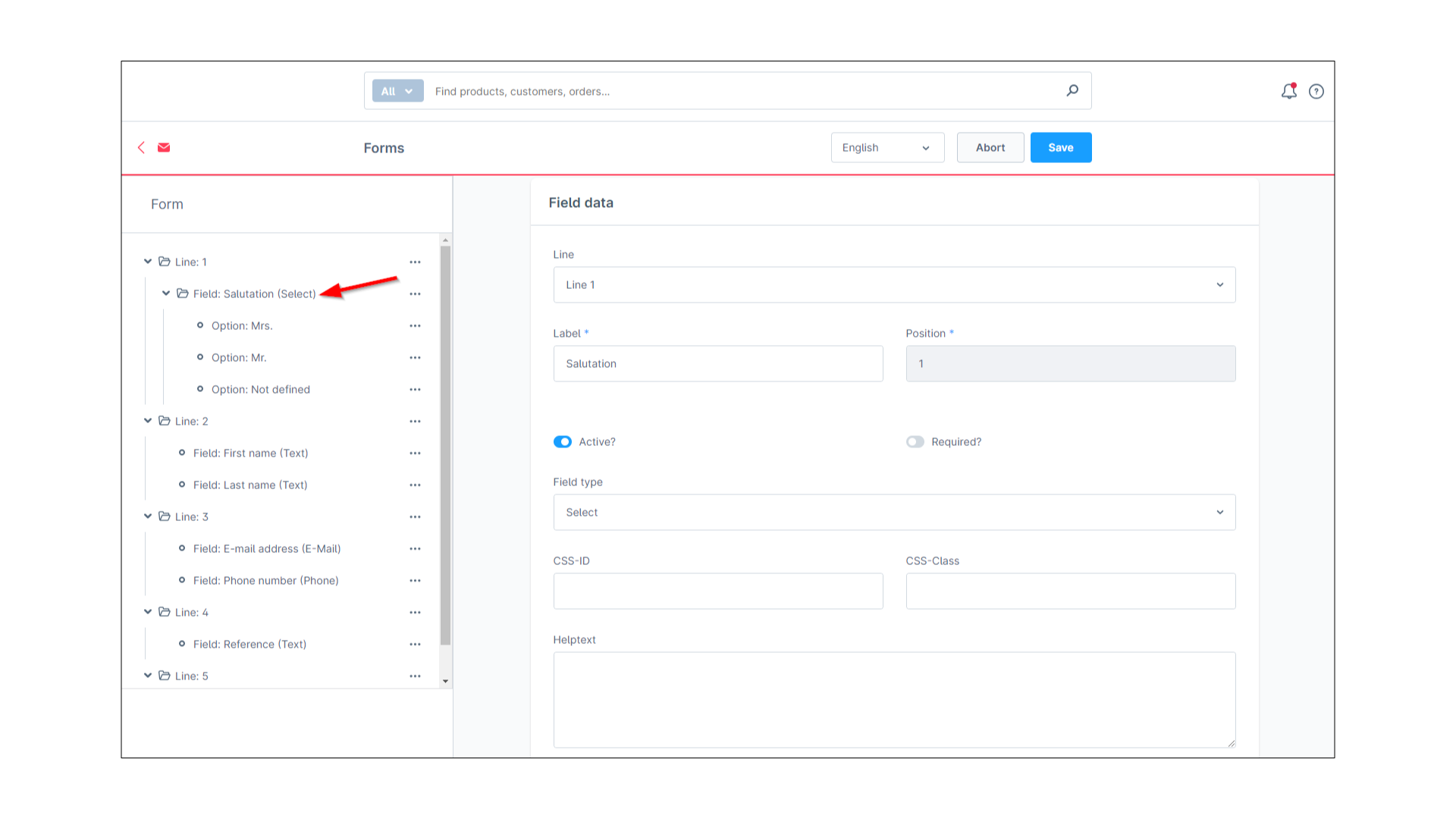The image size is (1456, 819).
Task: Click the notification bell icon
Action: click(1289, 91)
